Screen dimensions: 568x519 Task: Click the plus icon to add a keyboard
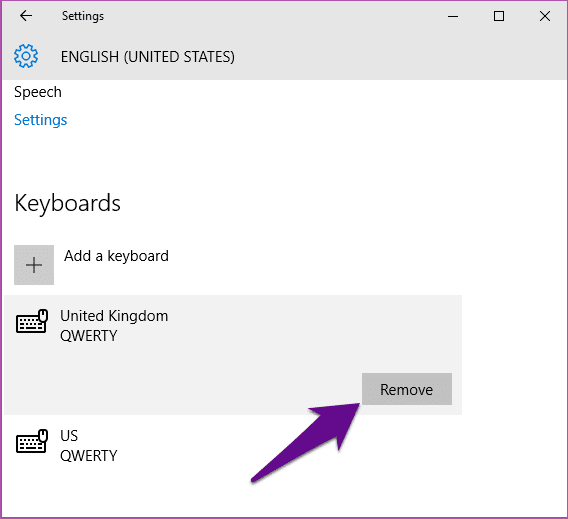[34, 265]
